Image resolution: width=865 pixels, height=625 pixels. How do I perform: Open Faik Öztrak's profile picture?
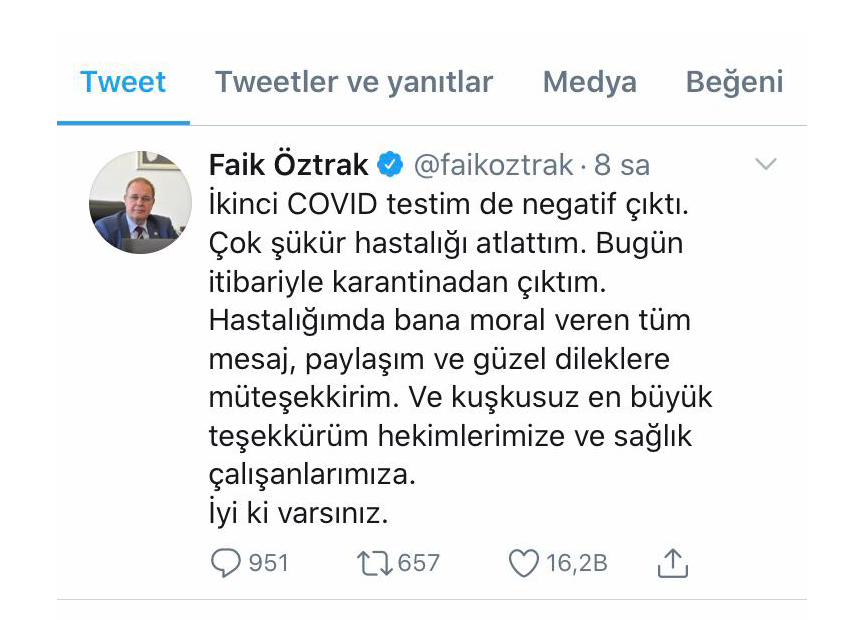tap(141, 202)
